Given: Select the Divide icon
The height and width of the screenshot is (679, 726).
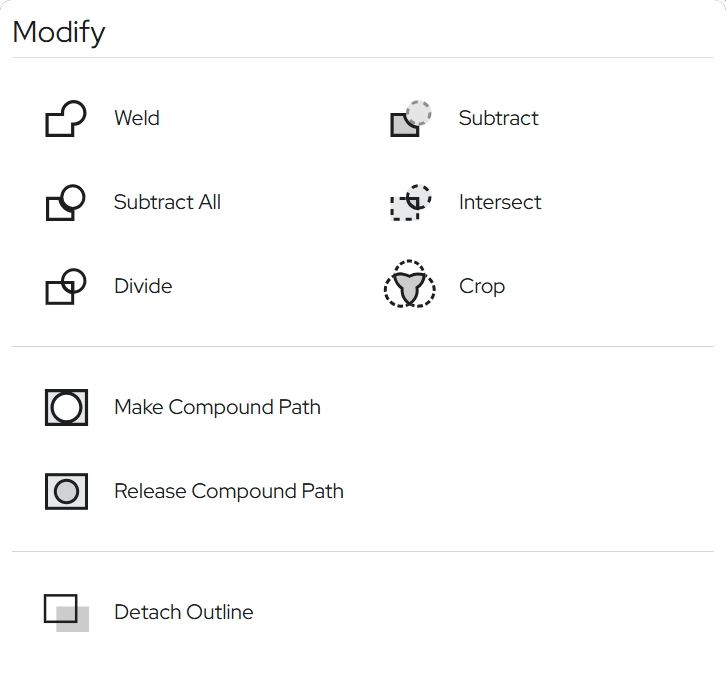Looking at the screenshot, I should coord(66,287).
